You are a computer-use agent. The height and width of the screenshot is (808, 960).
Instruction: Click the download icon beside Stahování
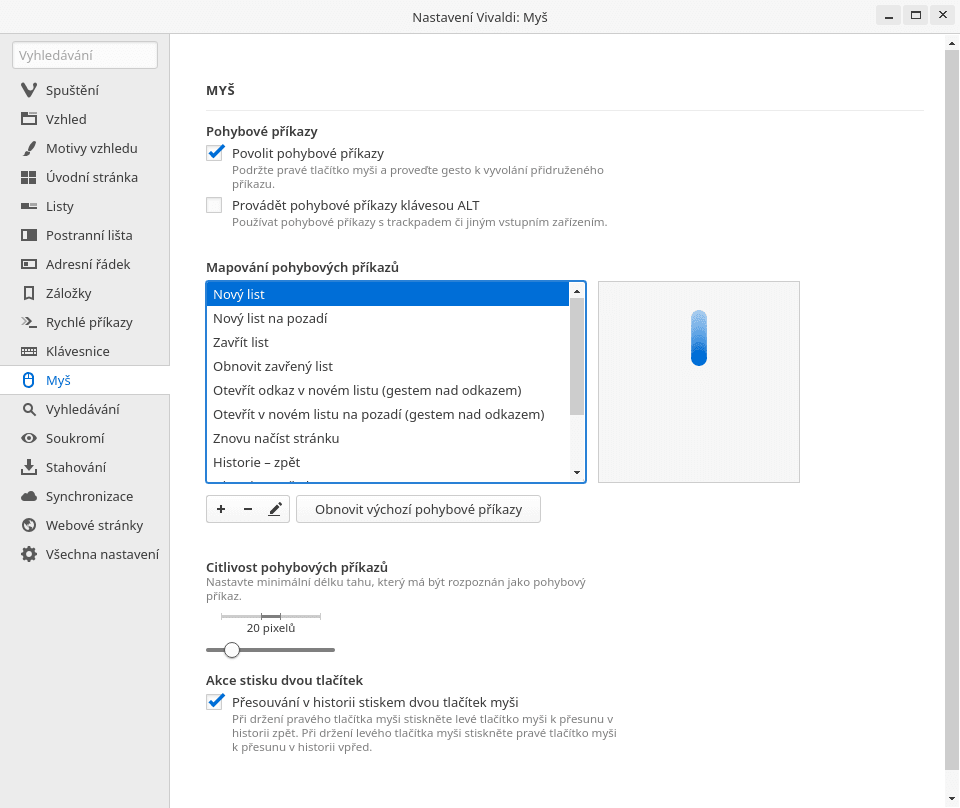click(x=29, y=467)
